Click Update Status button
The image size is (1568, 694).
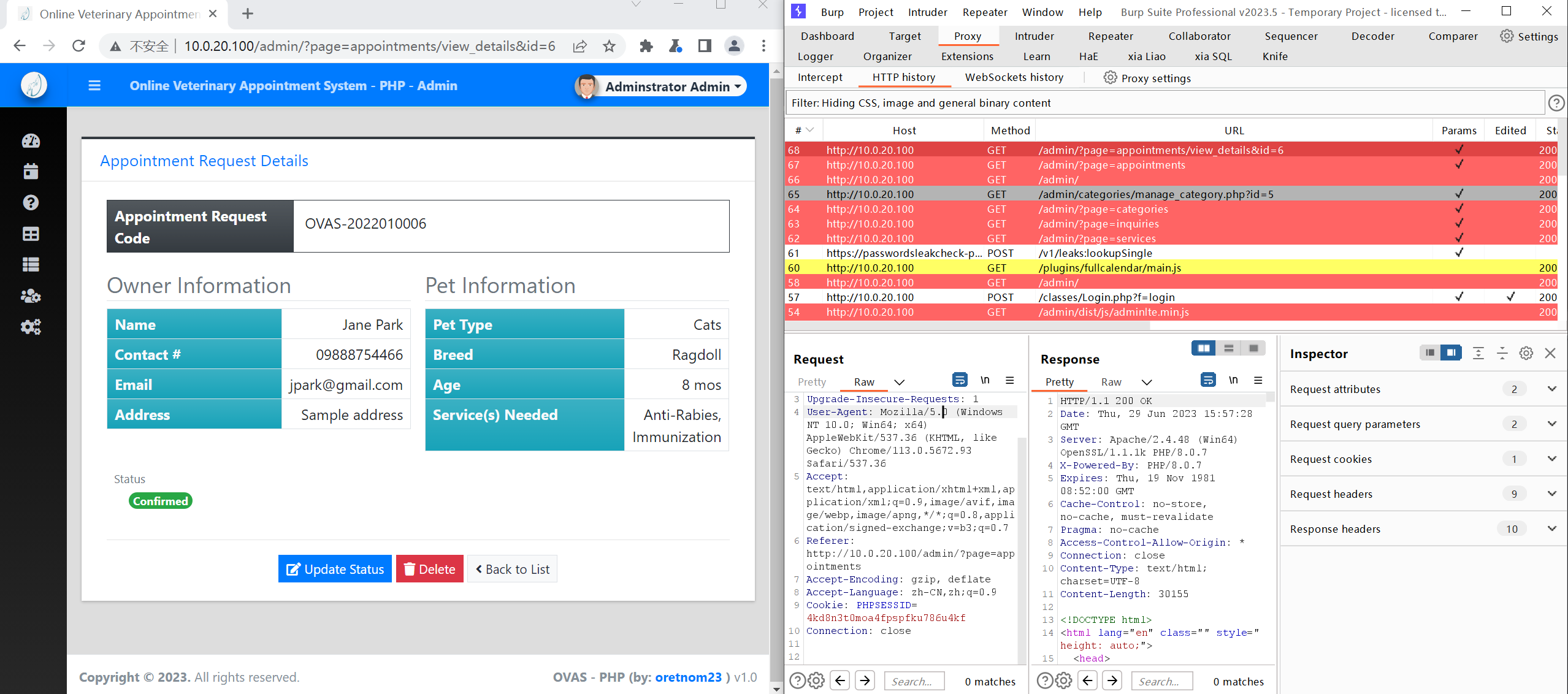point(335,569)
